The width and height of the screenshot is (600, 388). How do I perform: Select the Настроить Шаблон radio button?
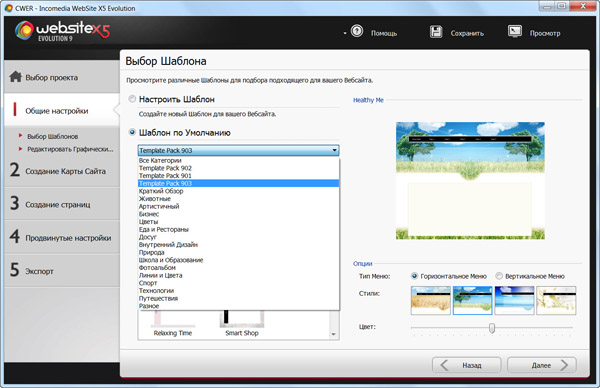(x=132, y=99)
